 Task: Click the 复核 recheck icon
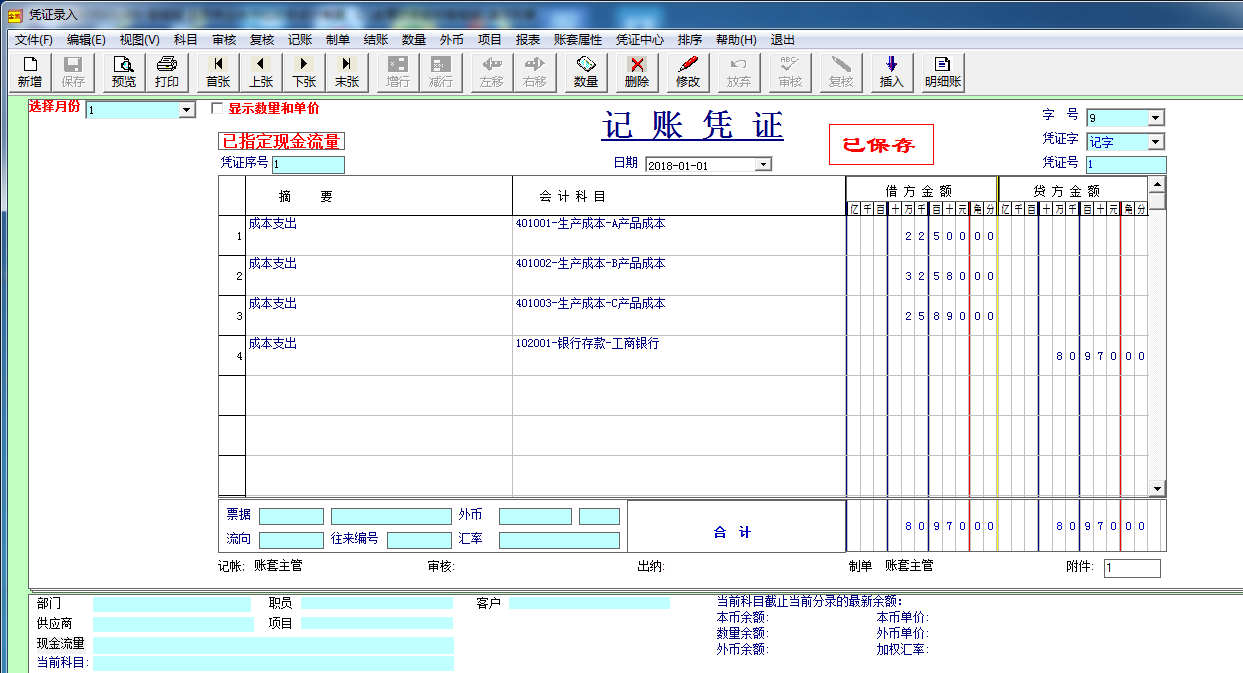[841, 72]
